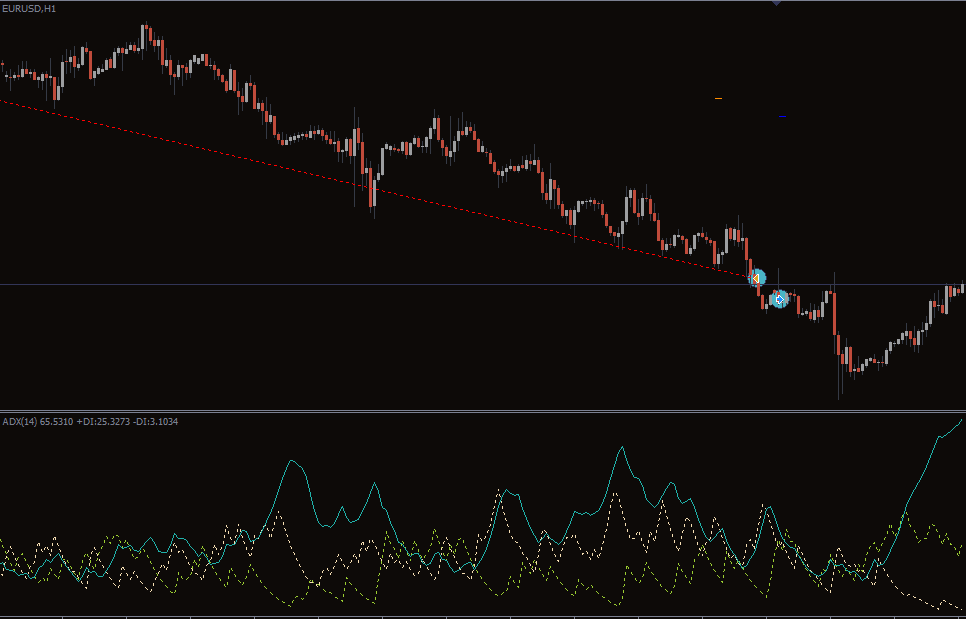Click the +DI:25.3273 value text
The height and width of the screenshot is (619, 966).
click(107, 422)
